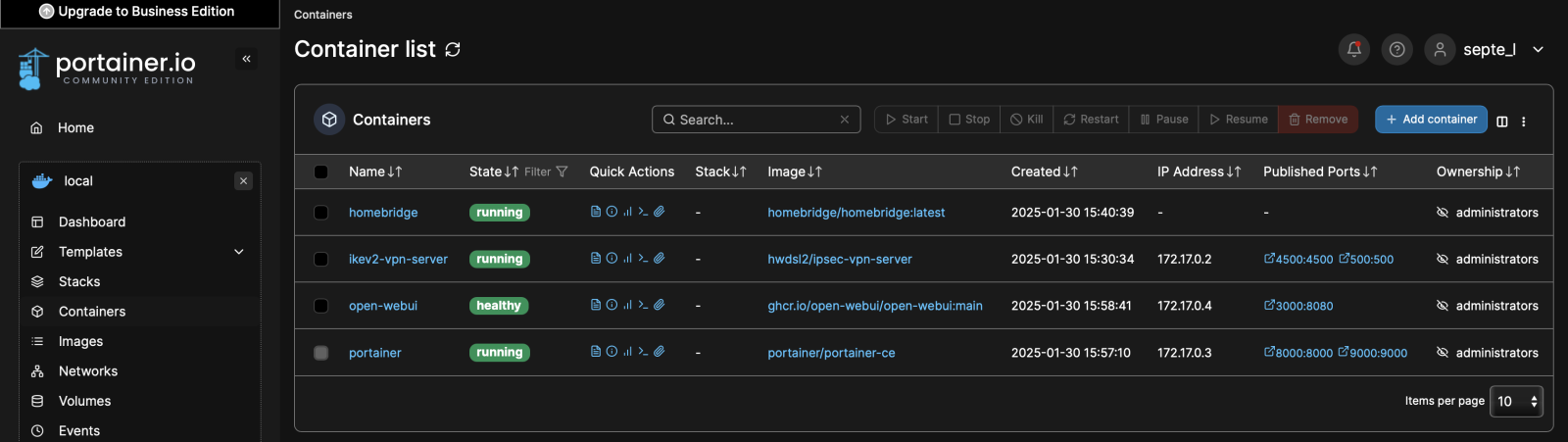Open stats icon for open-webui container
The height and width of the screenshot is (442, 1568).
coord(627,305)
